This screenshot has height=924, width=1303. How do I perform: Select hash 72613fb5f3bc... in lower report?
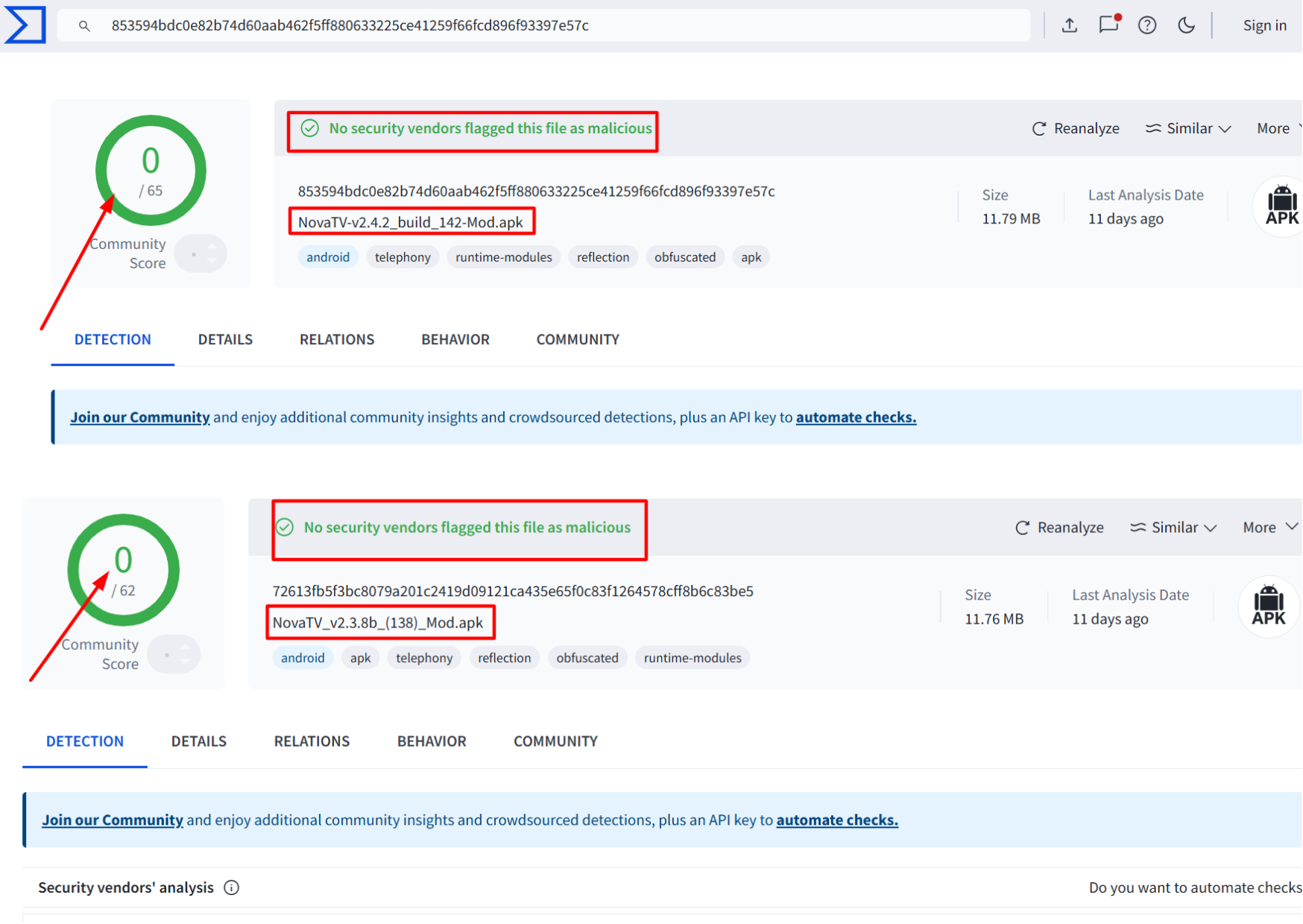[513, 592]
